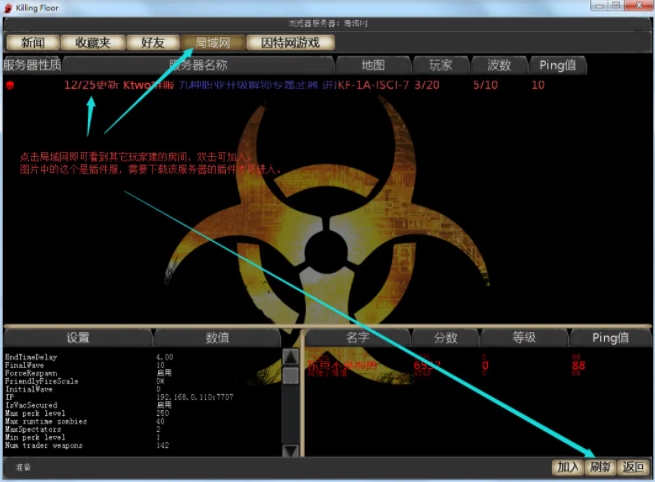Click the 刷新 refresh button
Image resolution: width=655 pixels, height=482 pixels.
coord(600,467)
